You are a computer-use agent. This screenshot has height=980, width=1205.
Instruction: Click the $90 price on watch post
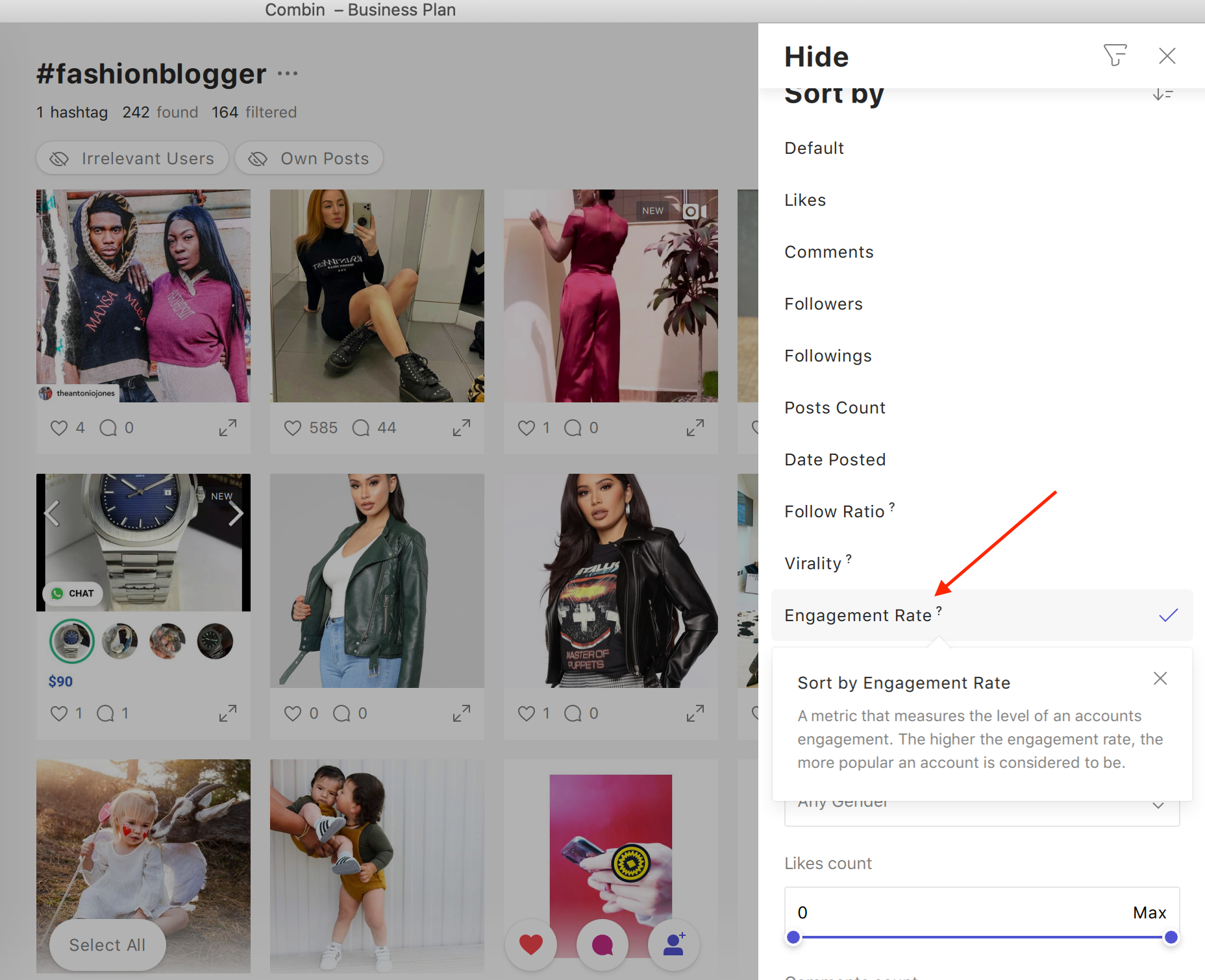[60, 681]
